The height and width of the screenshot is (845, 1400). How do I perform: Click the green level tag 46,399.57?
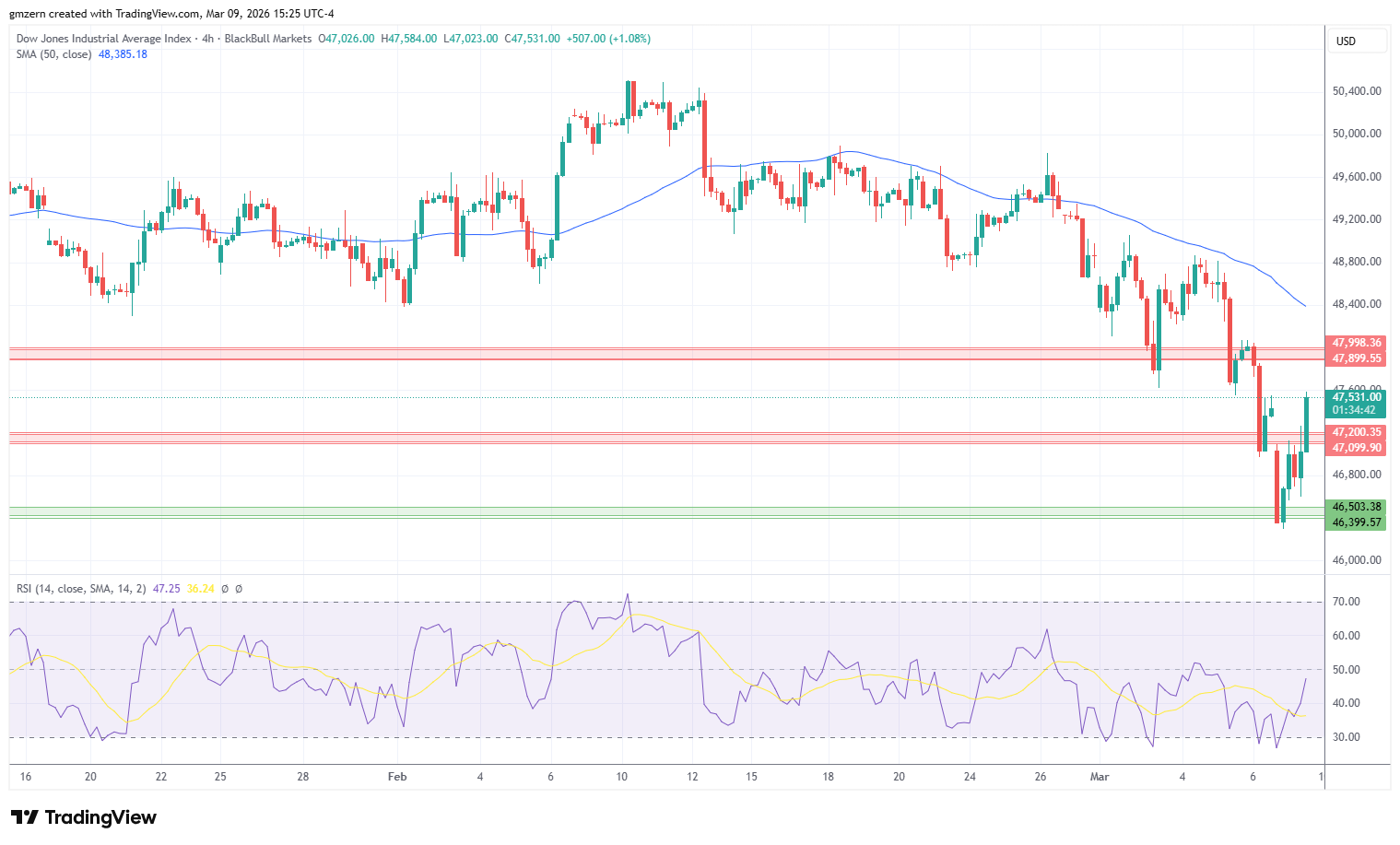tap(1356, 522)
